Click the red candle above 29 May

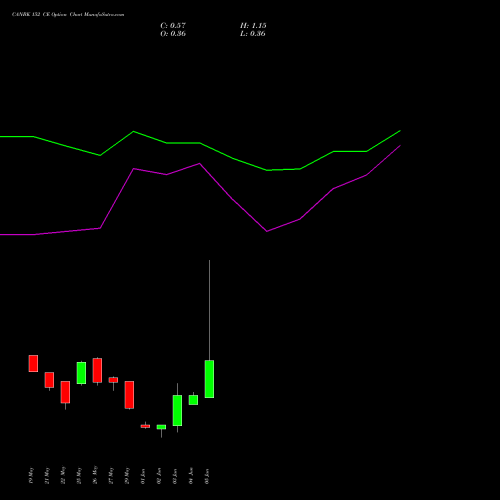pos(129,395)
